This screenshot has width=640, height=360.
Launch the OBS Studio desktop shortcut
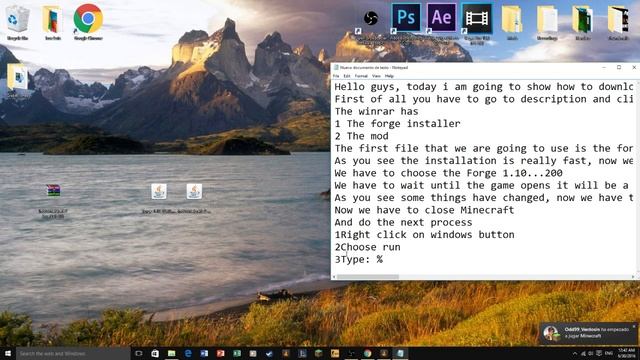[x=371, y=18]
